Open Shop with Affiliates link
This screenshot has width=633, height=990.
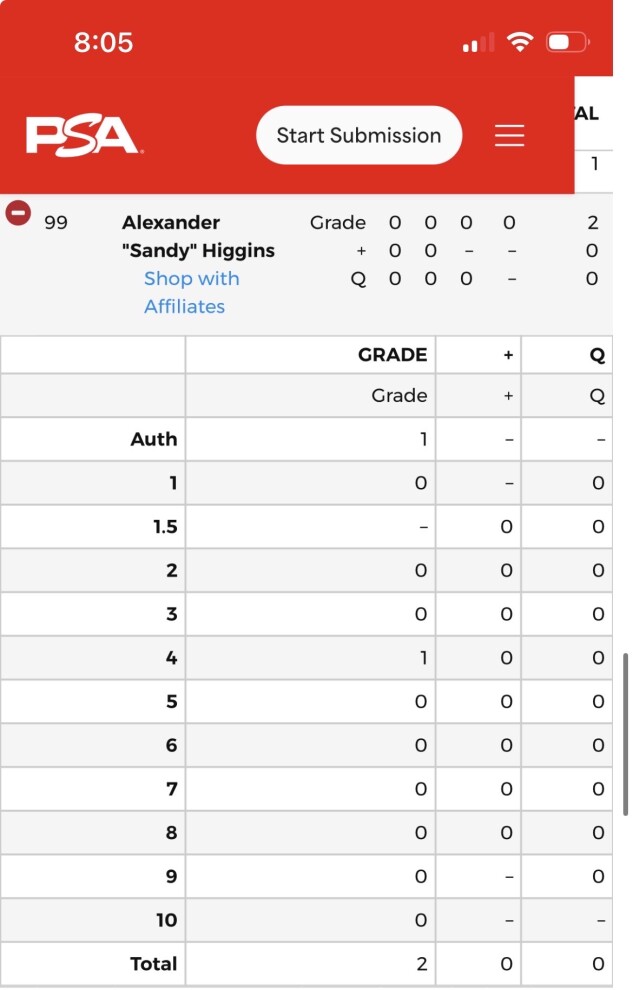191,292
